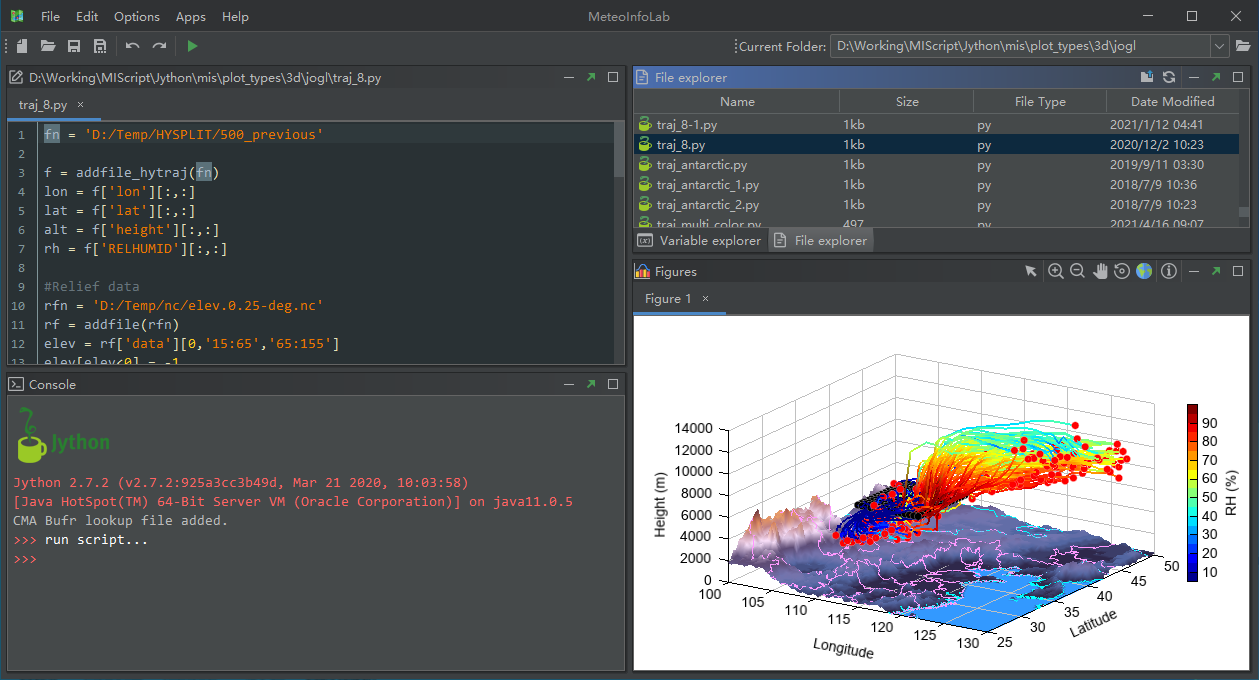1259x680 pixels.
Task: Open the Options menu
Action: (136, 17)
